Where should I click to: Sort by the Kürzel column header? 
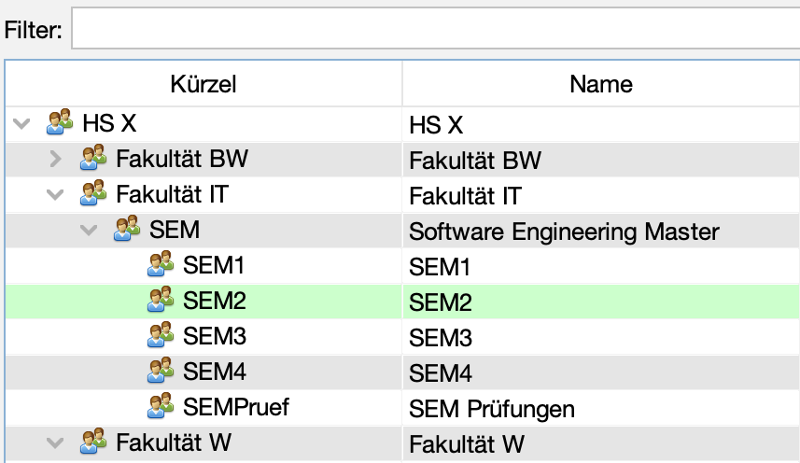[203, 84]
